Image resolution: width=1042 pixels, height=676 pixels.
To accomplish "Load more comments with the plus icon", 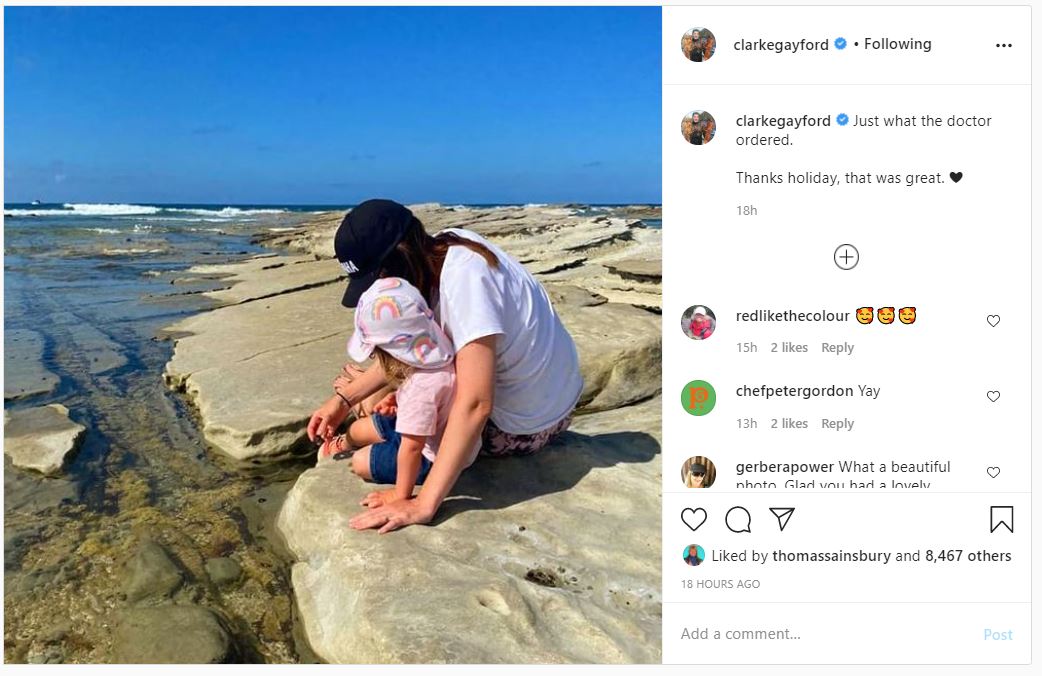I will click(x=846, y=257).
